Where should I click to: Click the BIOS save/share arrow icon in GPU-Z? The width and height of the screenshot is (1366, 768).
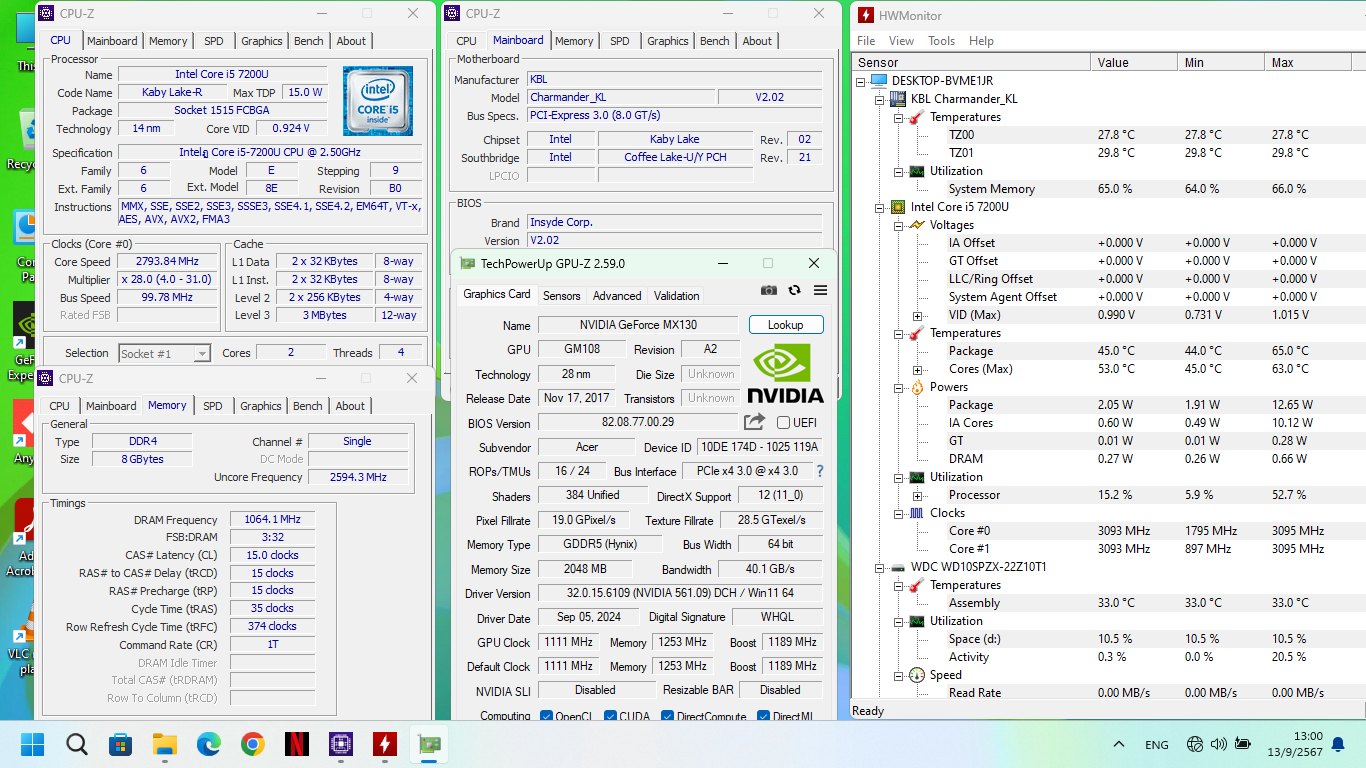755,422
